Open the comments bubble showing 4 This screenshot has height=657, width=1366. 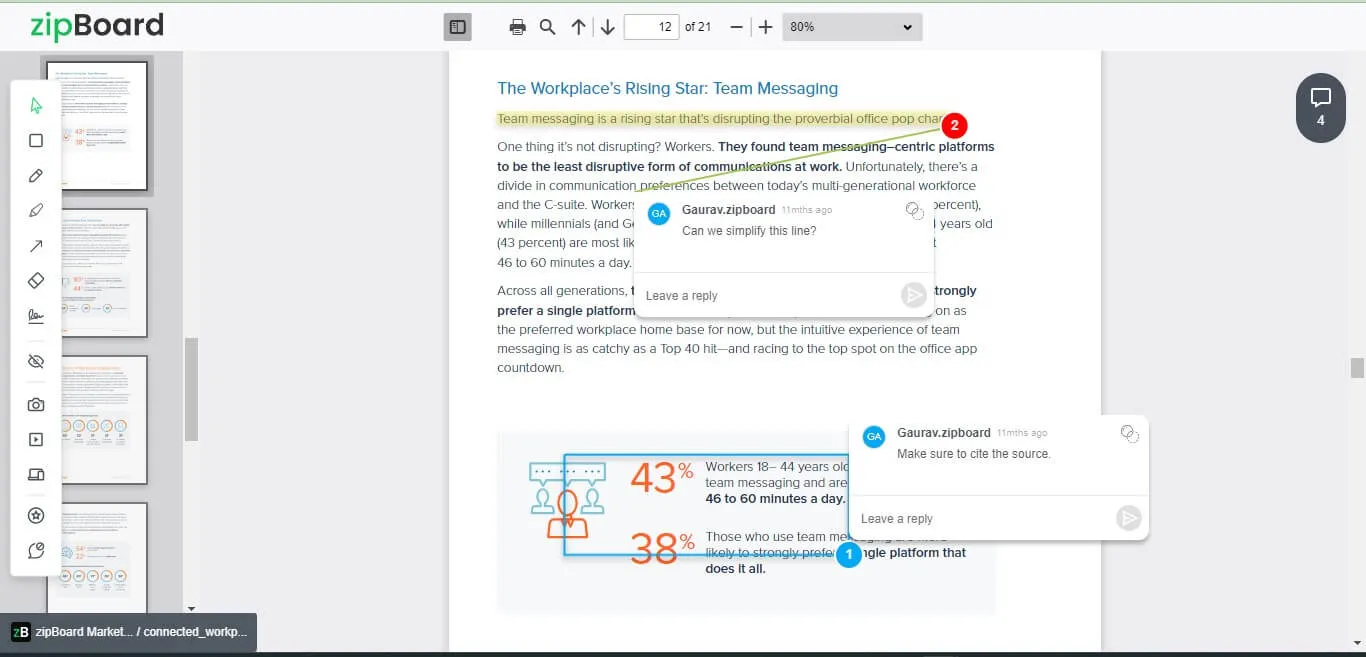coord(1320,107)
